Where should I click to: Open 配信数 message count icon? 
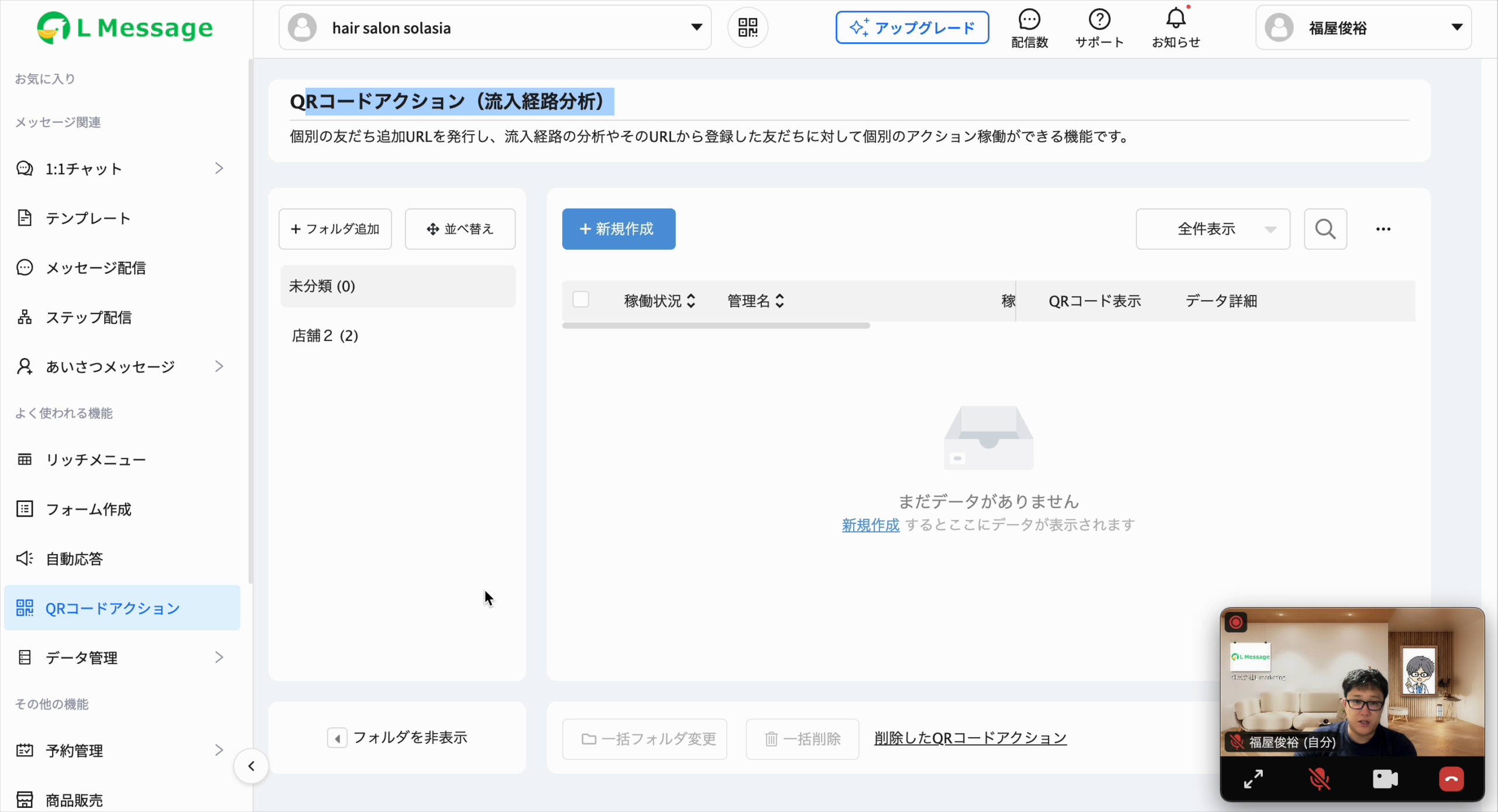(1029, 28)
